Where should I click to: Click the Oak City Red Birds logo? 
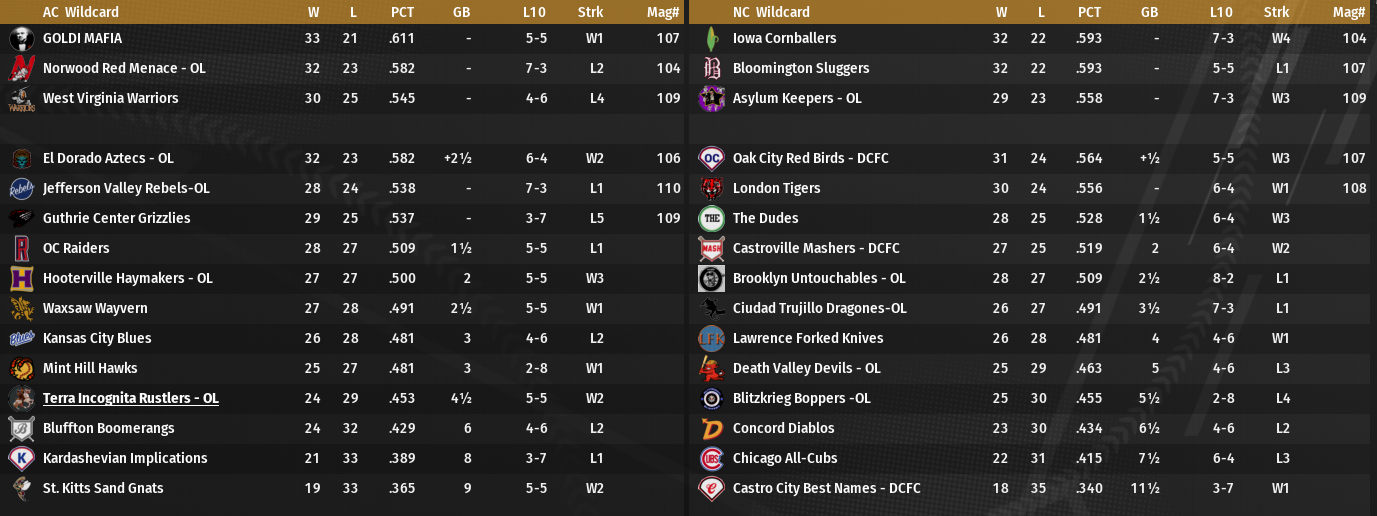711,158
